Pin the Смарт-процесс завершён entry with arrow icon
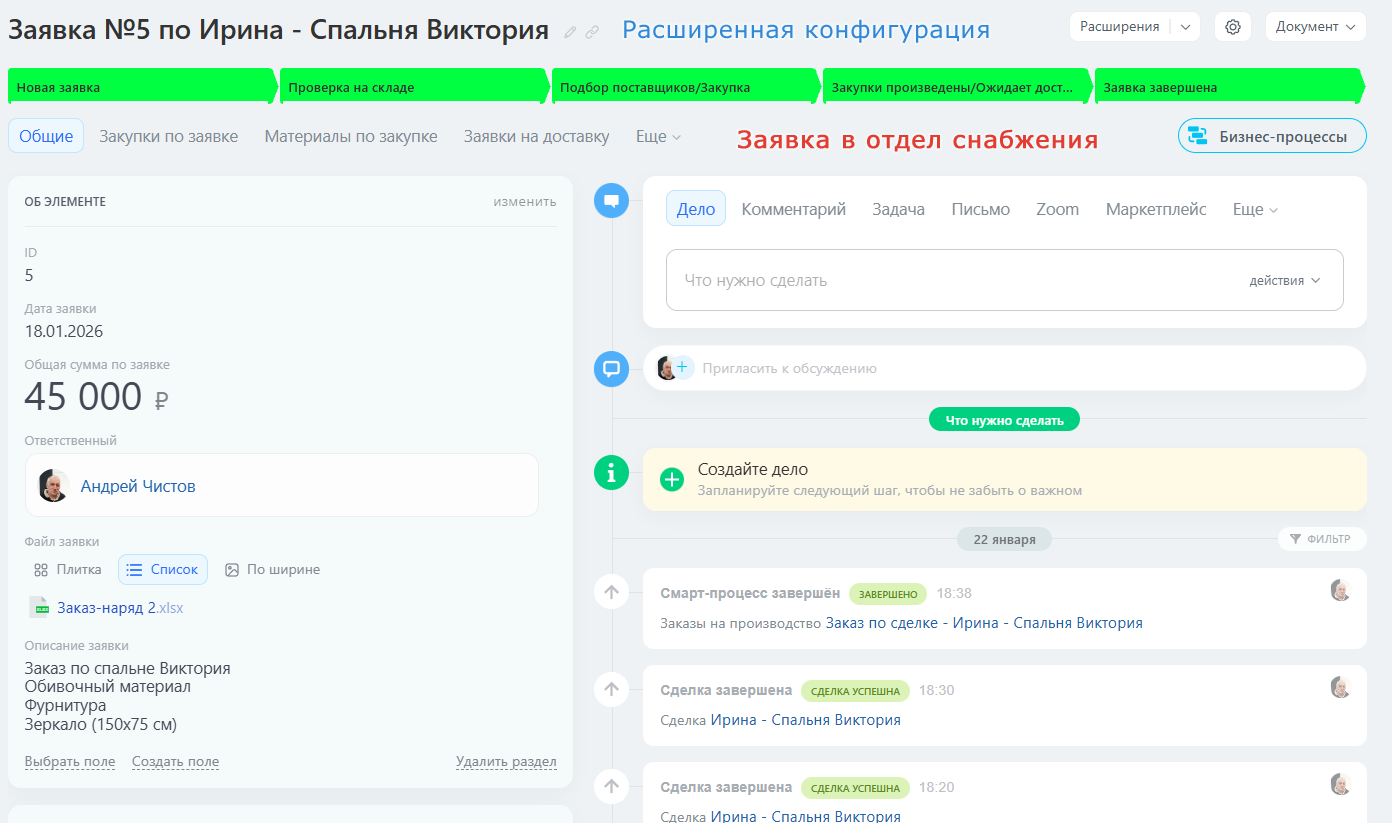The image size is (1392, 823). coord(612,592)
